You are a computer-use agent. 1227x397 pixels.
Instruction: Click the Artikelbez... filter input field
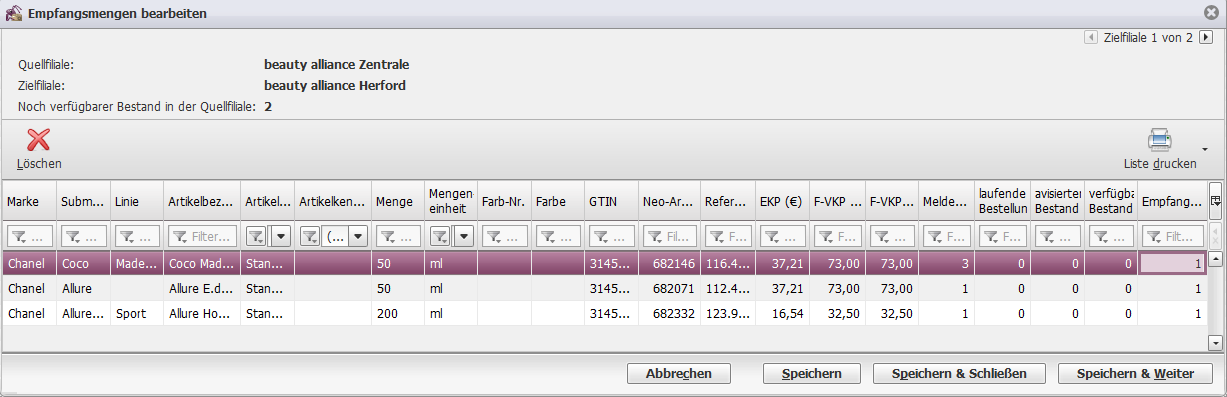coord(203,236)
